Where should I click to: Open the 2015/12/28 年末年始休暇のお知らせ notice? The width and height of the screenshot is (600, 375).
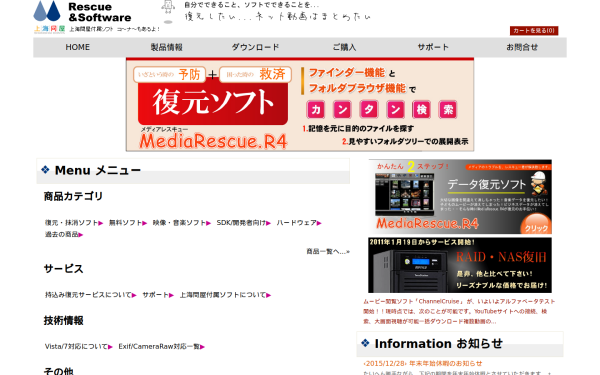422,364
